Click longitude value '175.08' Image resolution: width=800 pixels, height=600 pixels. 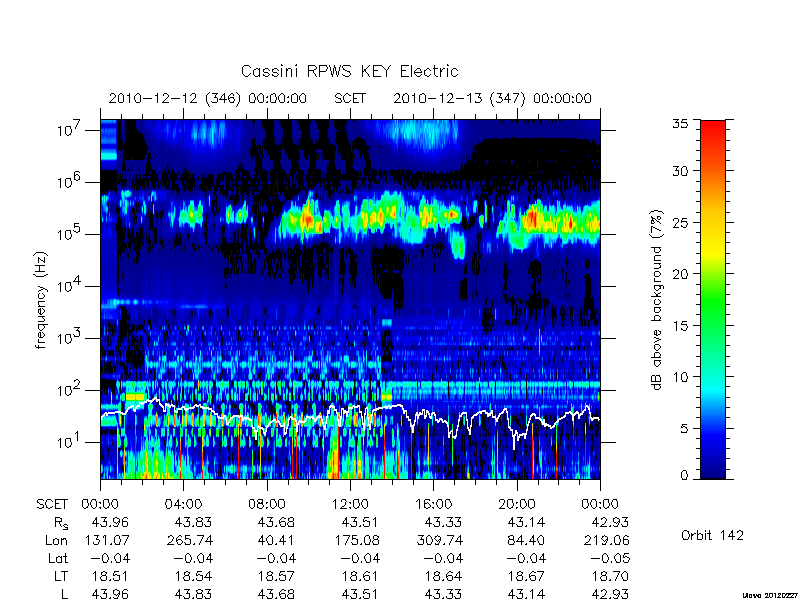tap(357, 540)
